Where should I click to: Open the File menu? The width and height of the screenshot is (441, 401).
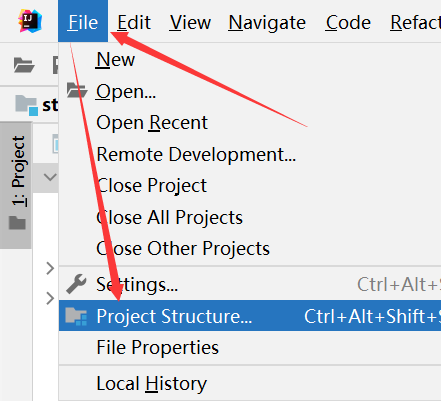pos(83,21)
